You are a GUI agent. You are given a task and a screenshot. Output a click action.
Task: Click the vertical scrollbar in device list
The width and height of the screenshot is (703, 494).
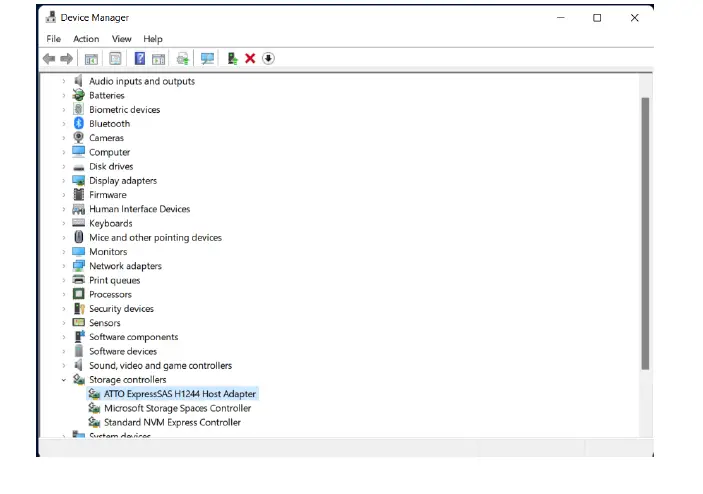[x=645, y=232]
